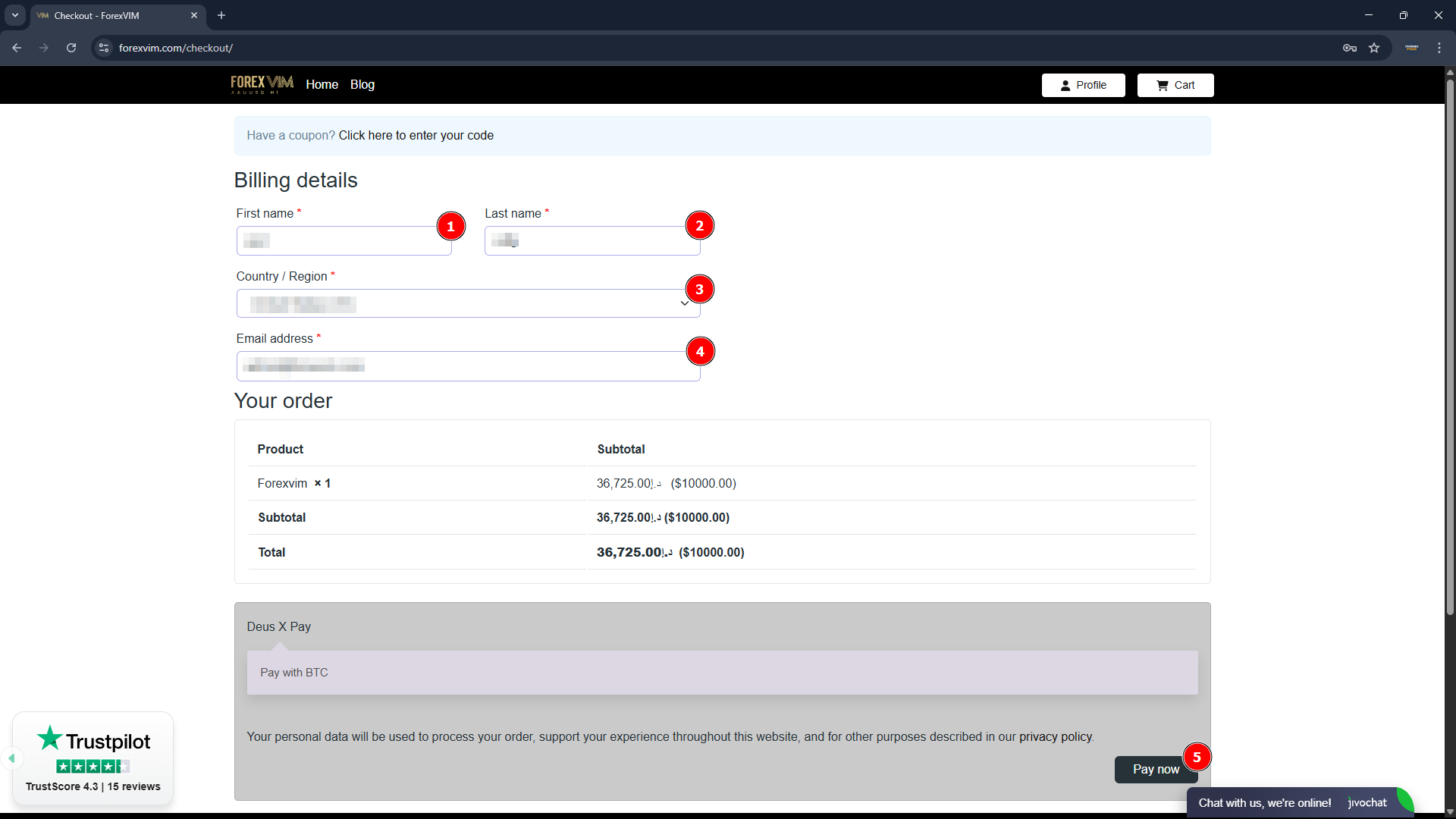Screen dimensions: 1456x819
Task: Open the Blog menu item
Action: pyautogui.click(x=362, y=85)
